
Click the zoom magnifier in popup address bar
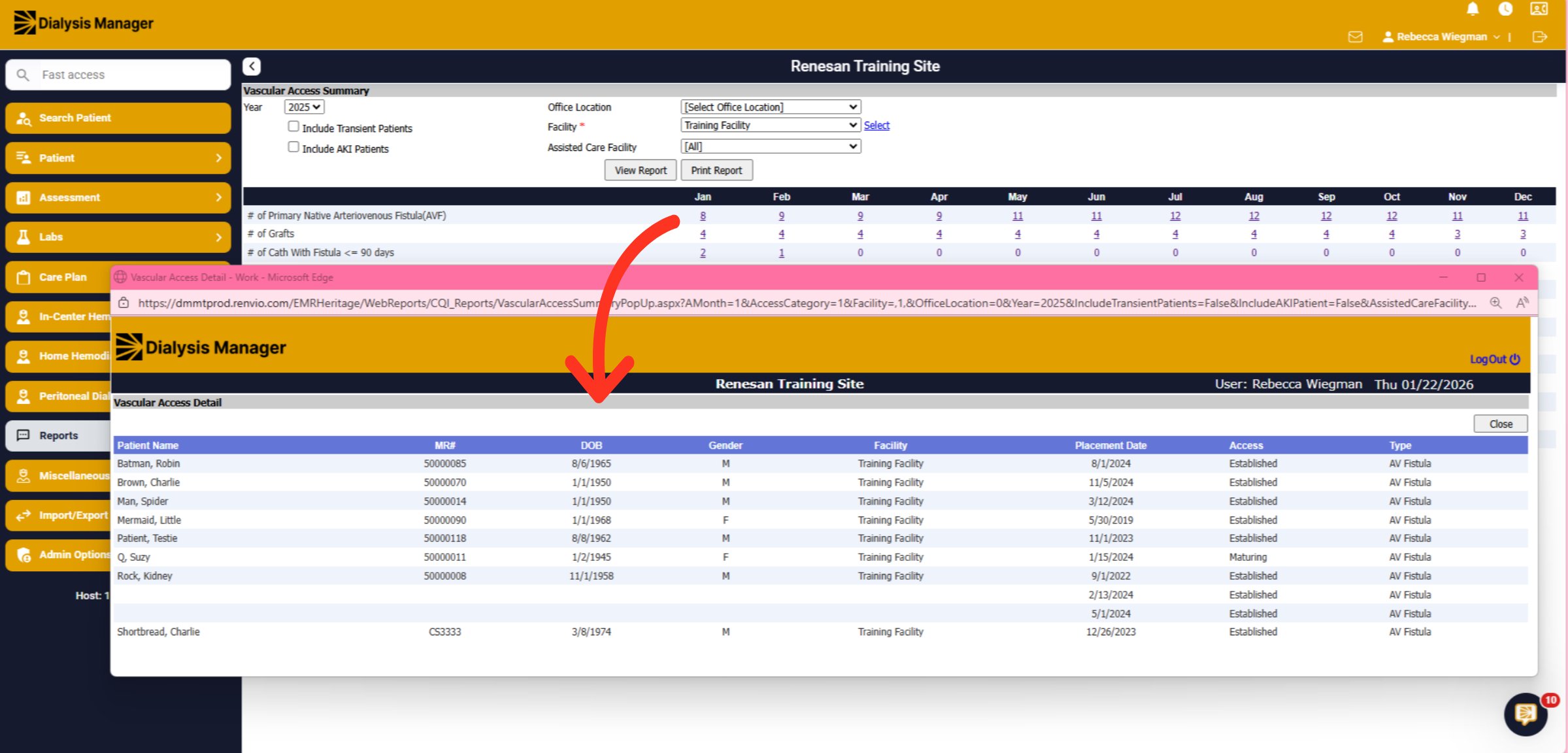1495,303
